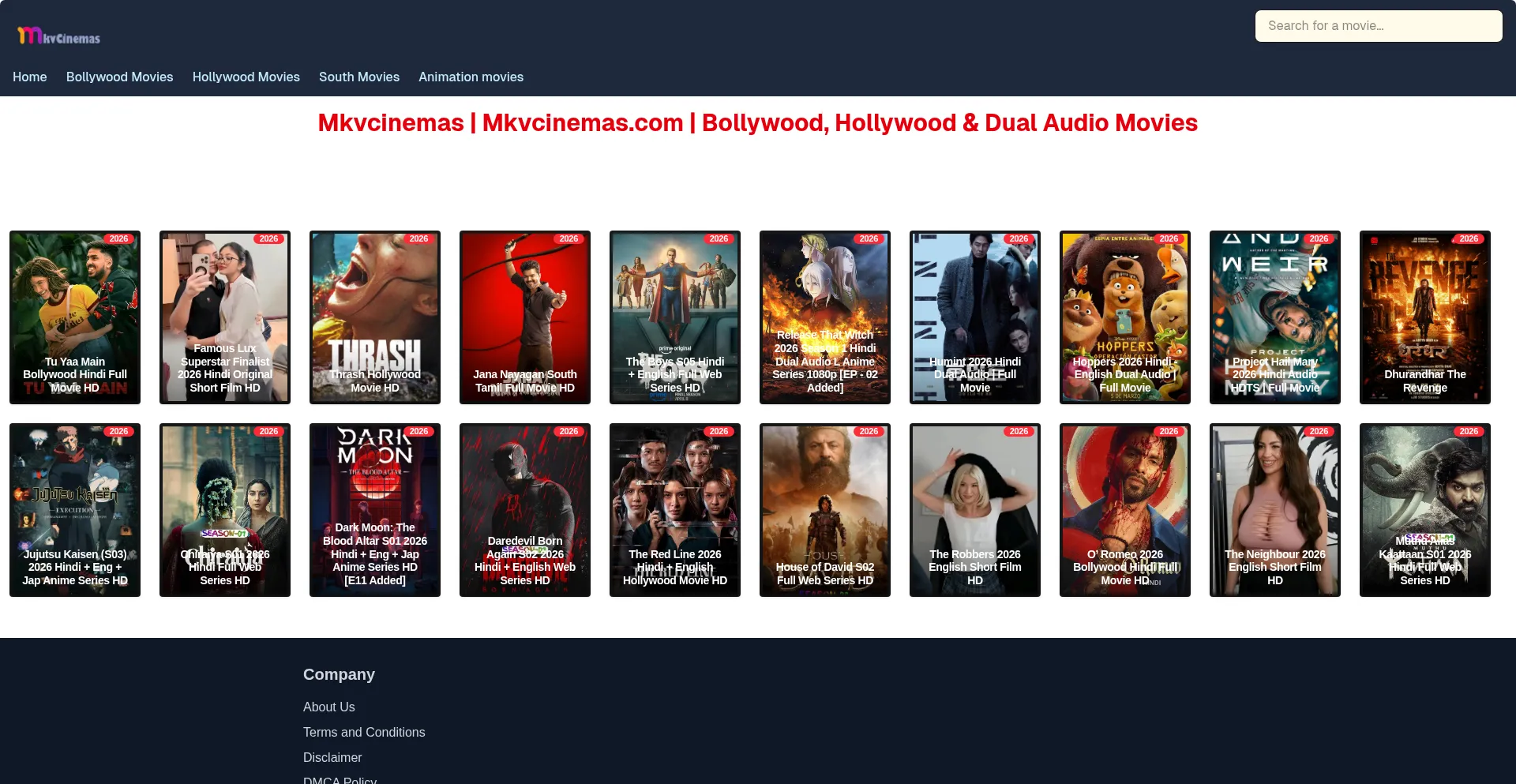
Task: Open House of David S02 poster
Action: point(825,510)
